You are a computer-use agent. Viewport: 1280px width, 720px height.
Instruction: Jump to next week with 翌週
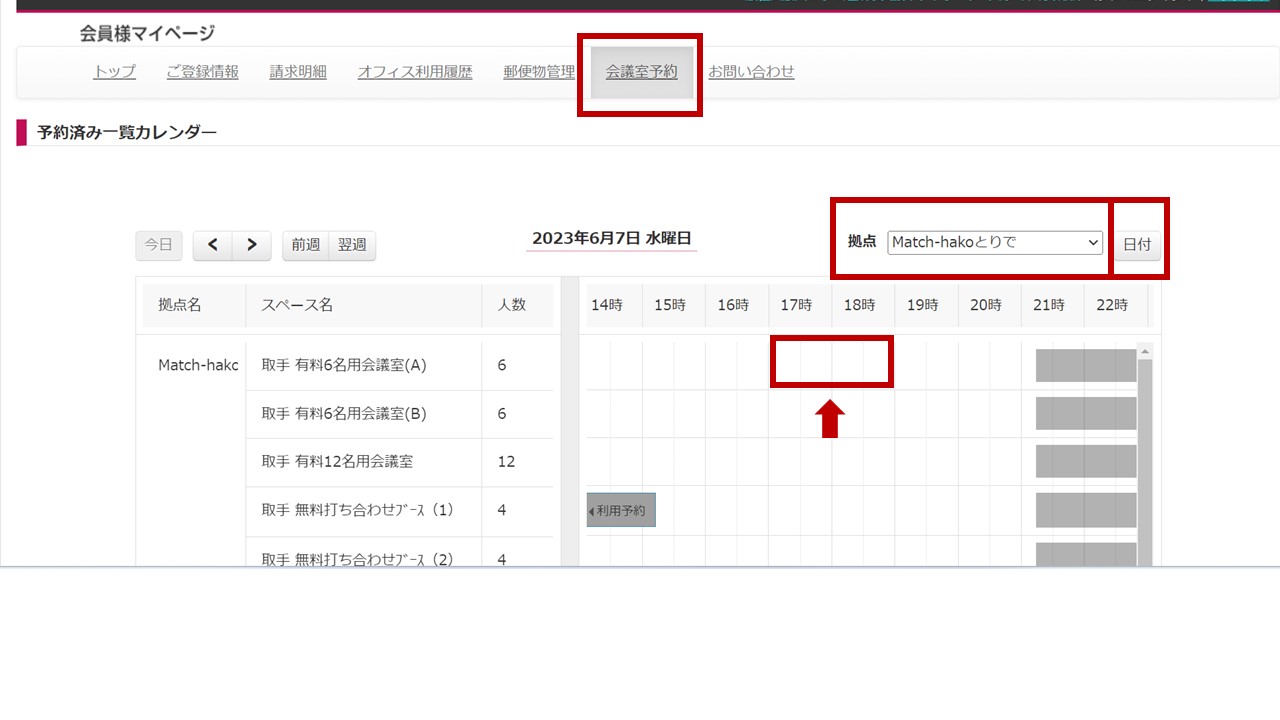[x=352, y=245]
